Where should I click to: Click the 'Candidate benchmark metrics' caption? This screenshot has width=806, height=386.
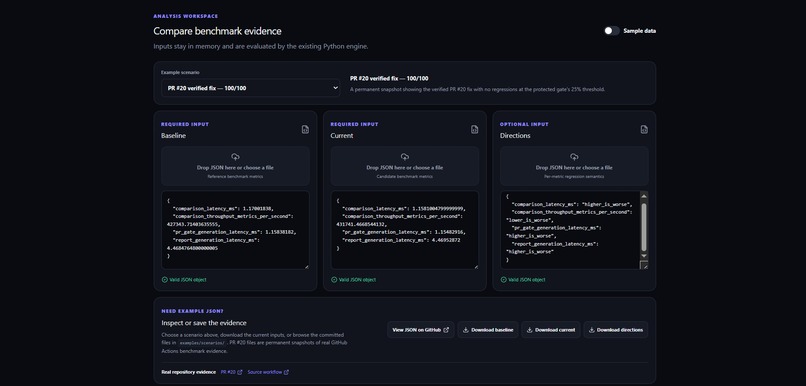[405, 176]
